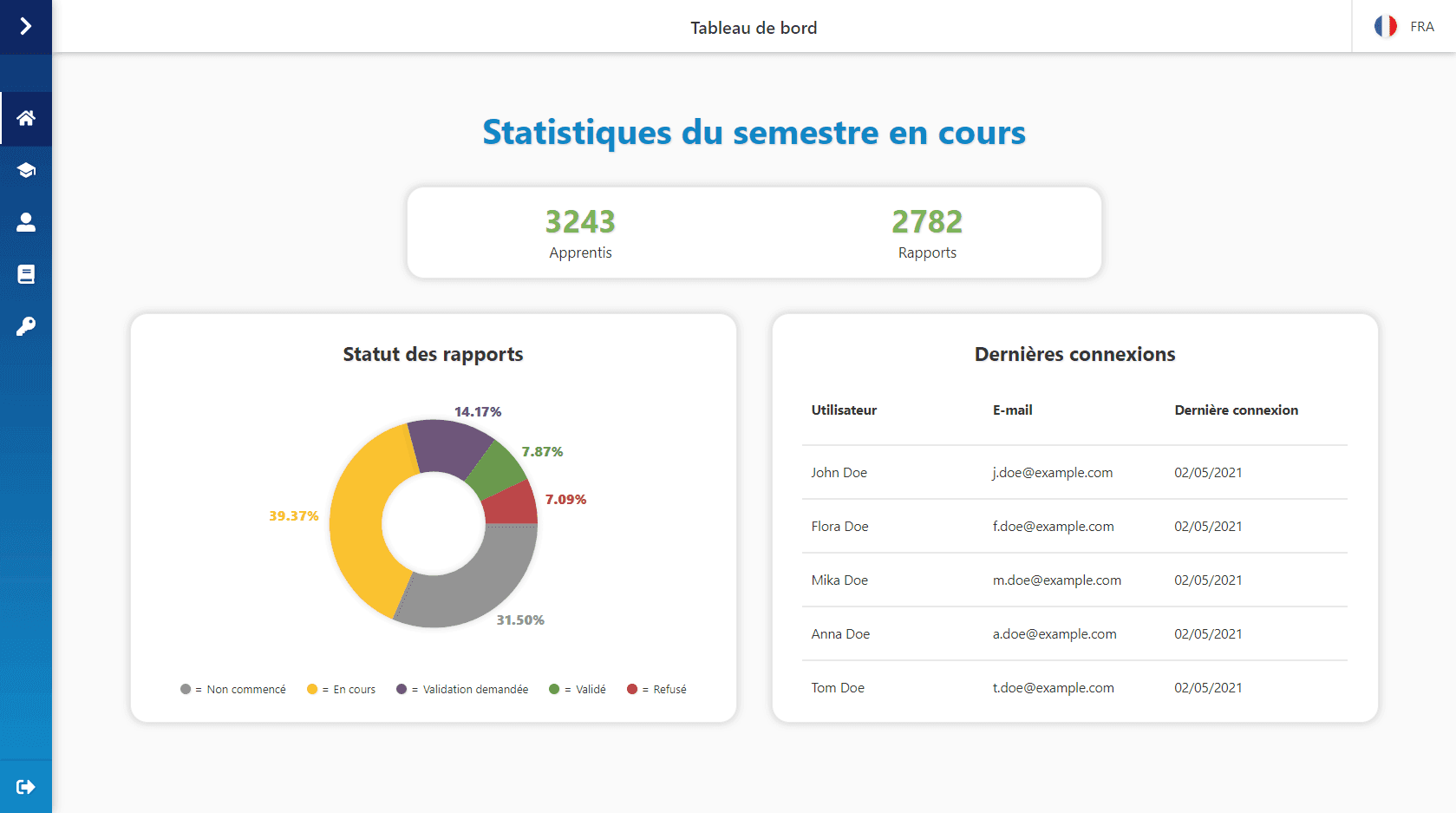The image size is (1456, 813).
Task: Click the email j.doe@example.com
Action: pyautogui.click(x=1052, y=472)
